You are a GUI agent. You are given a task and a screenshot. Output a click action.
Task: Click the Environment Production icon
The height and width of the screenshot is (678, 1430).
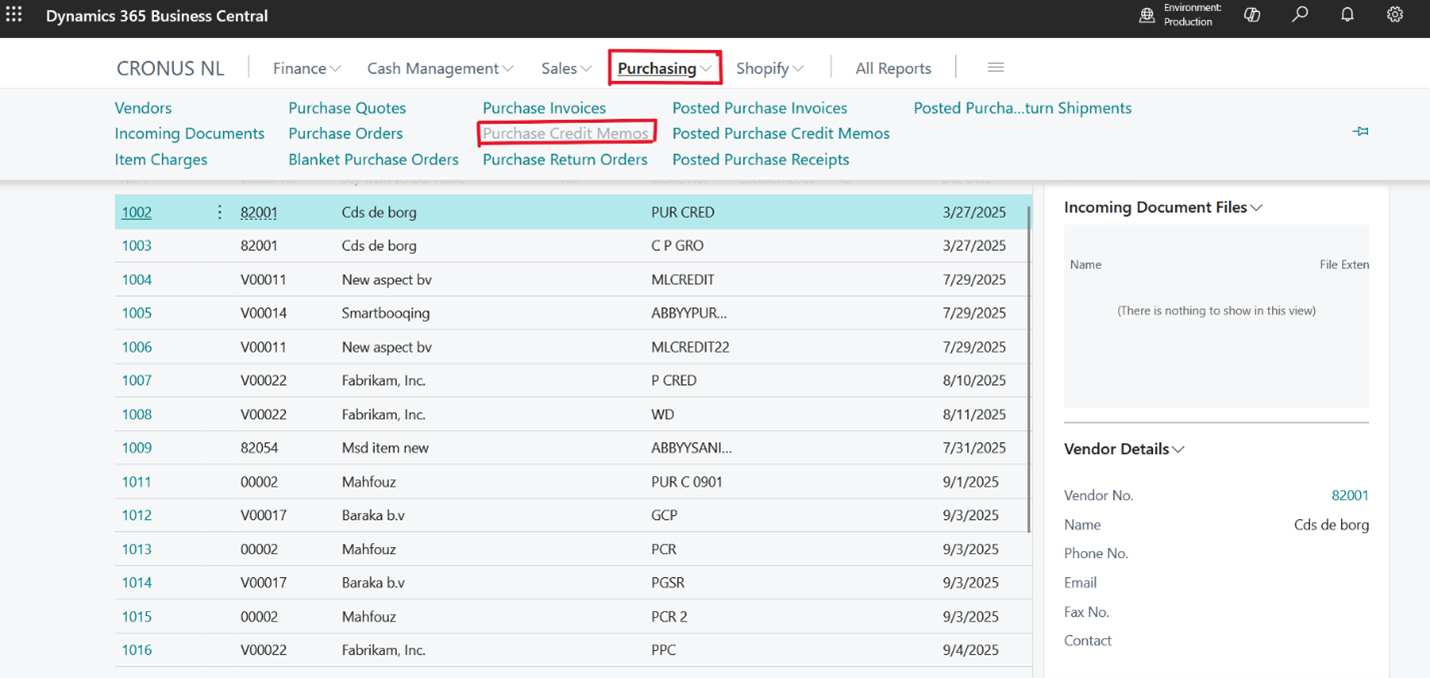(1147, 15)
